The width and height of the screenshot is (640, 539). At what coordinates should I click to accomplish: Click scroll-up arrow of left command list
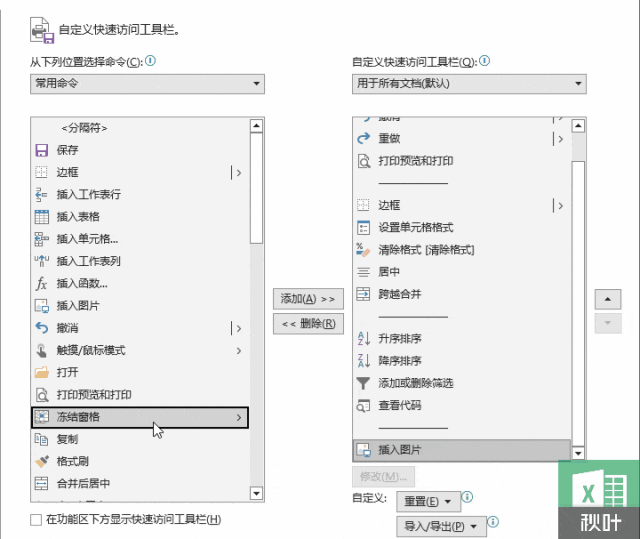[x=256, y=126]
